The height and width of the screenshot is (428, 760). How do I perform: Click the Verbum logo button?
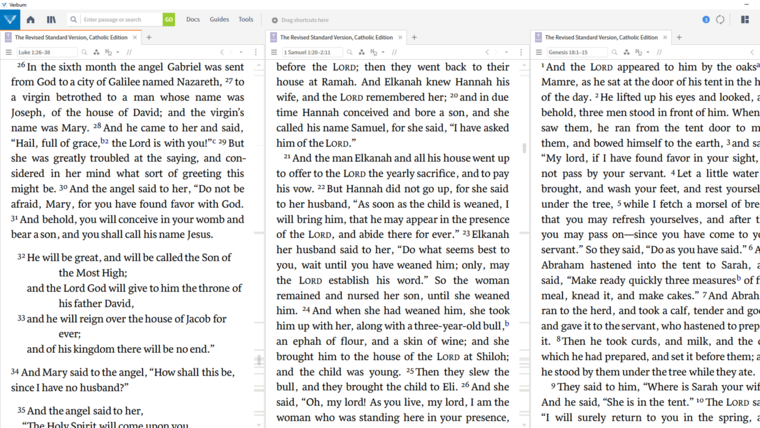10,20
